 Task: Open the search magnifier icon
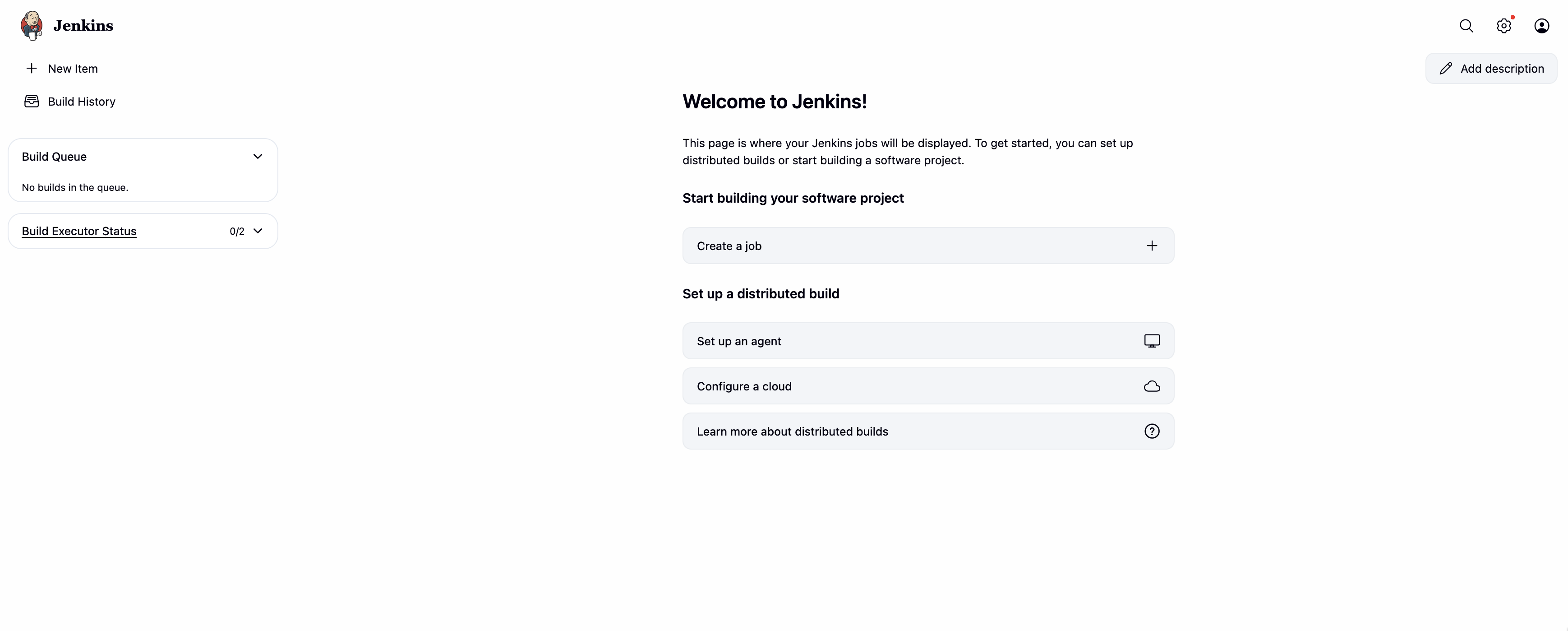pyautogui.click(x=1466, y=26)
